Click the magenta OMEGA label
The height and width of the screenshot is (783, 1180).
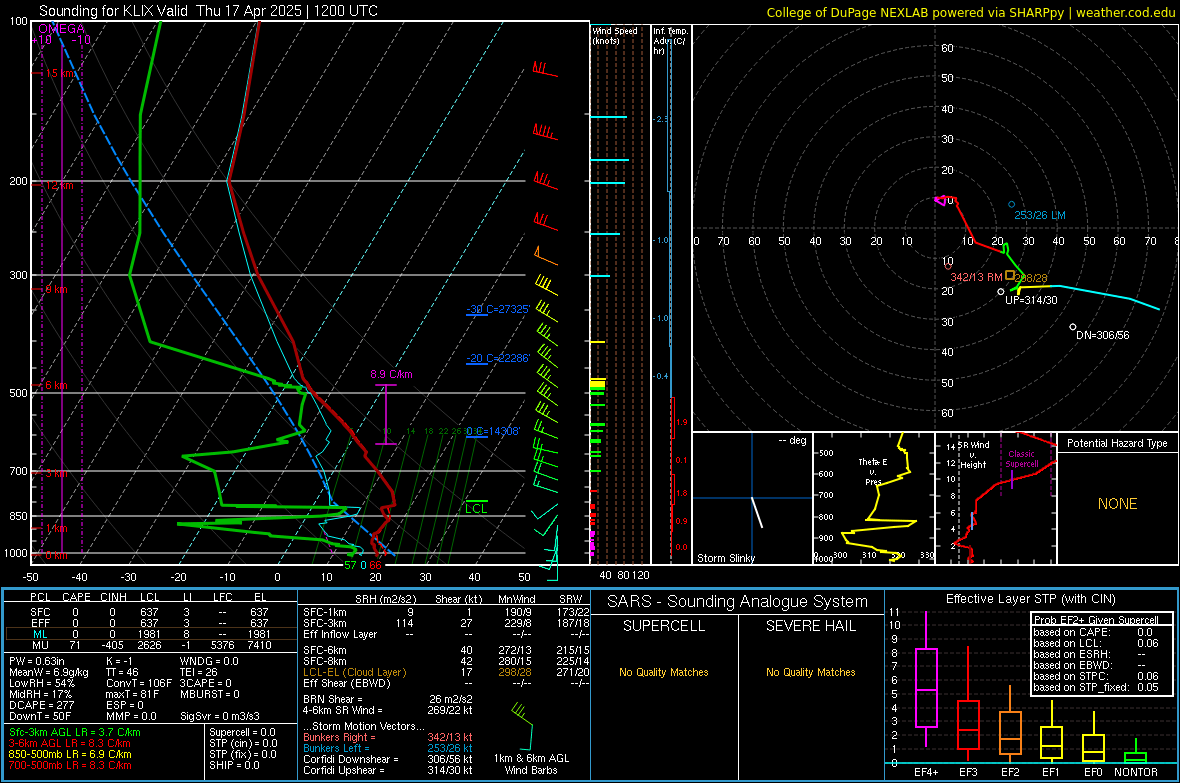click(62, 29)
